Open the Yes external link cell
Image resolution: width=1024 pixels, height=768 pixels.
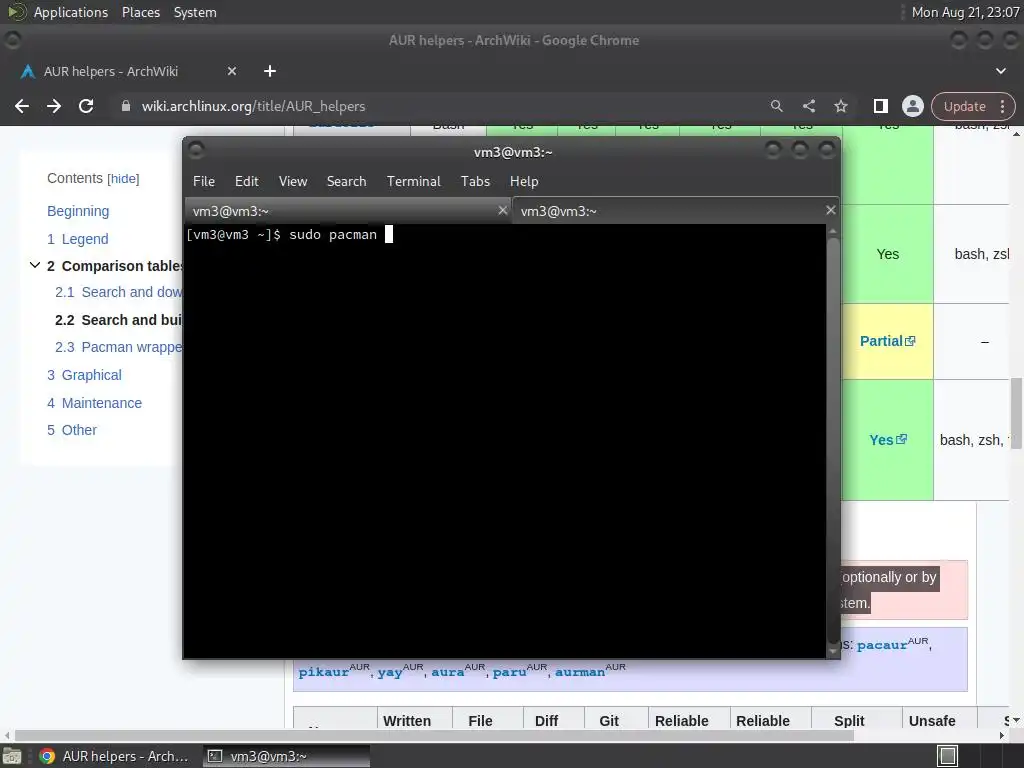888,440
